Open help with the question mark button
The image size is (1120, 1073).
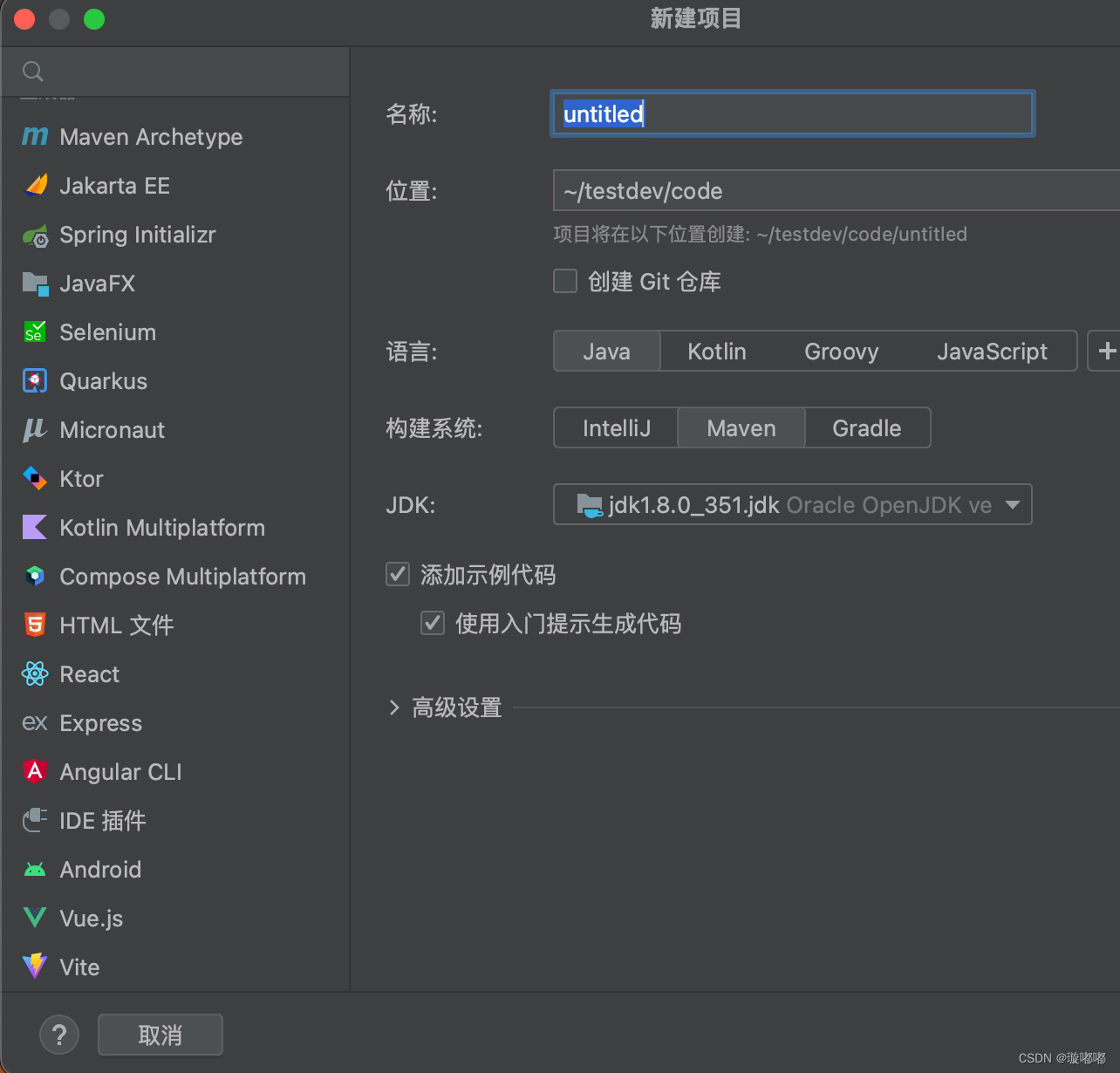click(59, 1035)
